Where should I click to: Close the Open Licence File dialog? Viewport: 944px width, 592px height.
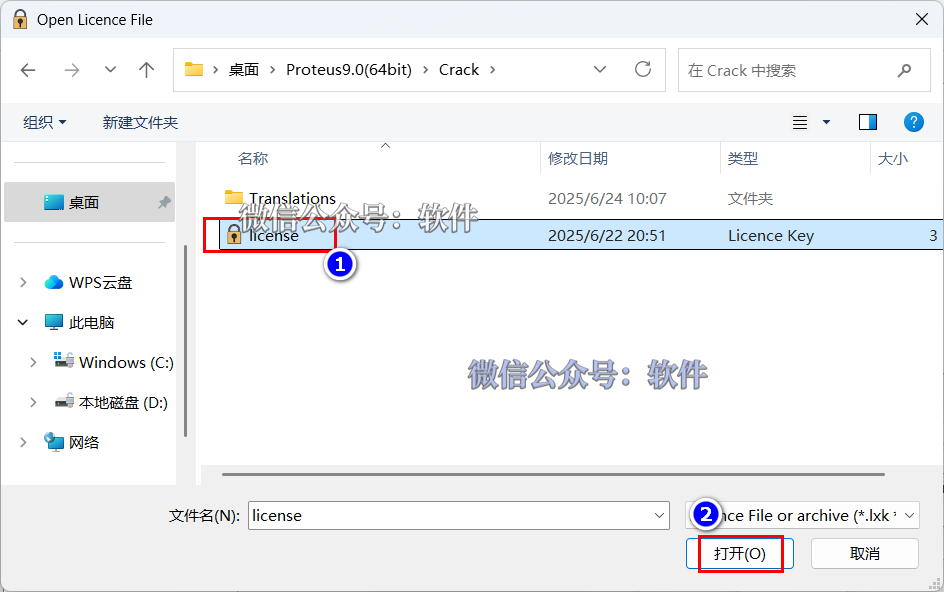tap(922, 19)
